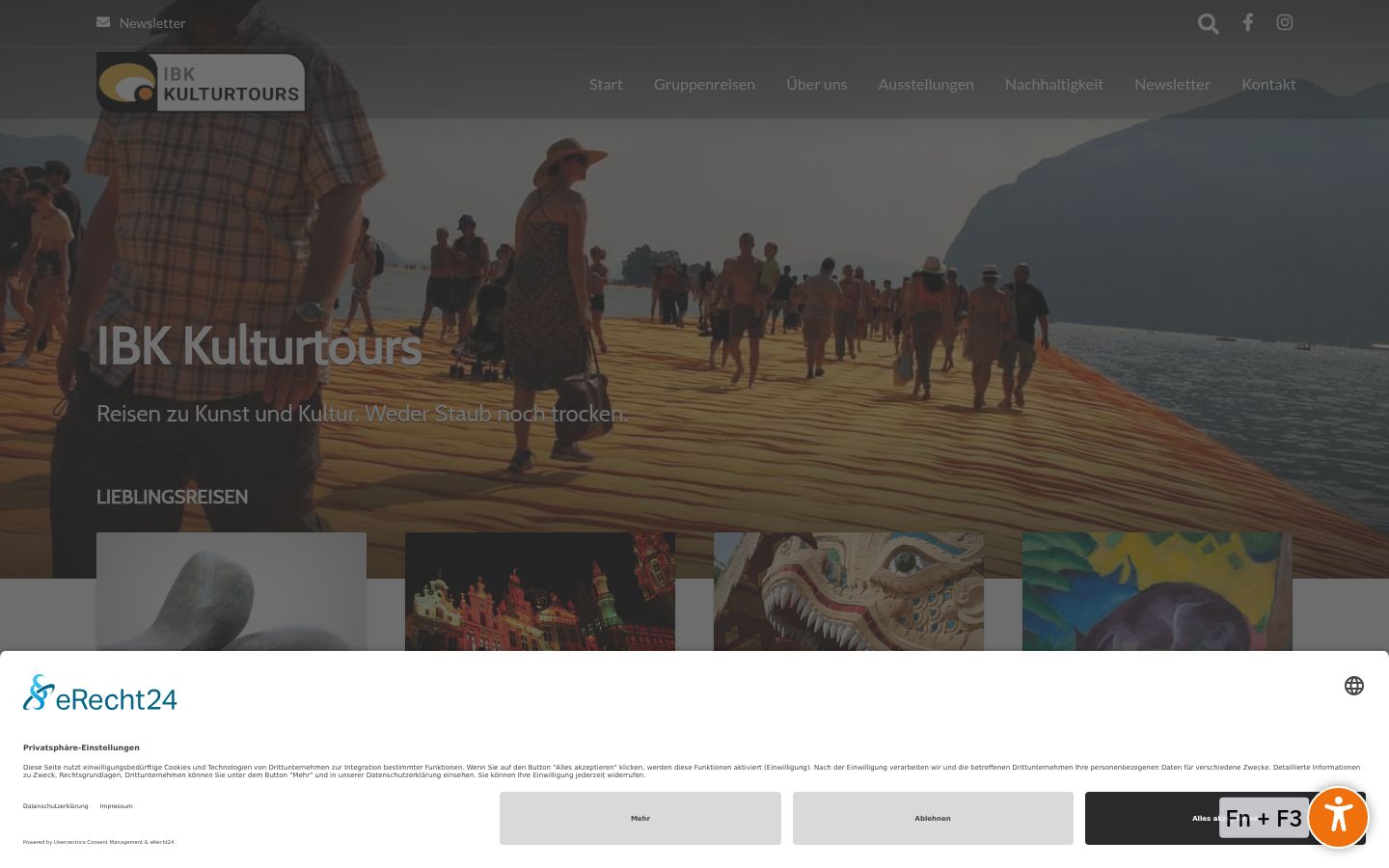Open the Datenschutzerklärung link

pyautogui.click(x=55, y=806)
